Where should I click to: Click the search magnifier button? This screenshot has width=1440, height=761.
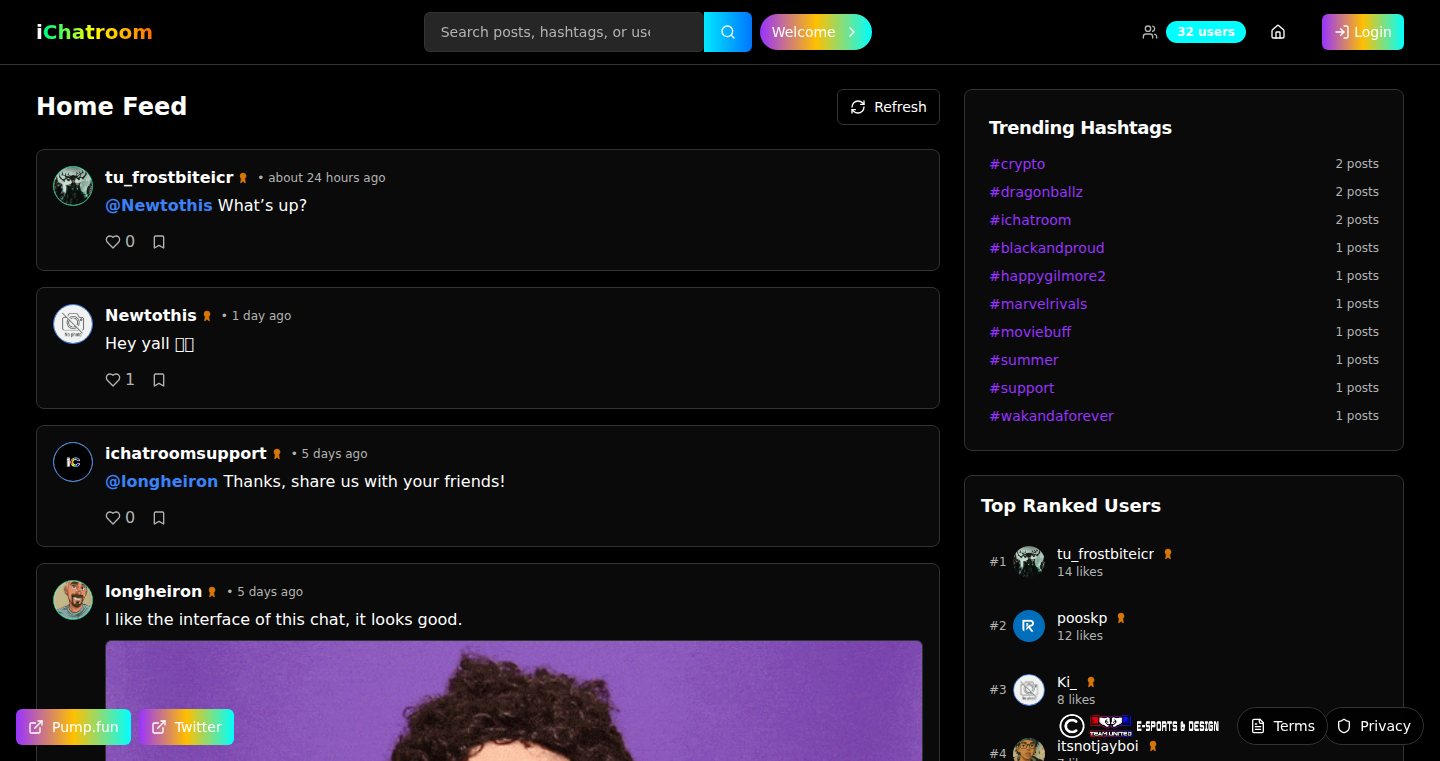point(728,32)
